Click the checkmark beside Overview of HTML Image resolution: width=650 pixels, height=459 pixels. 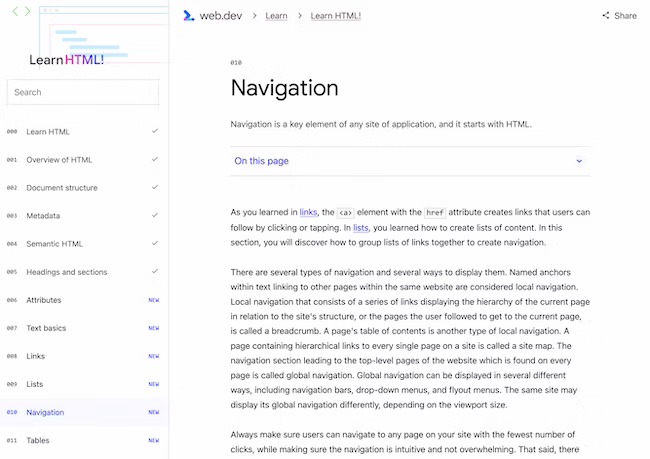coord(154,159)
